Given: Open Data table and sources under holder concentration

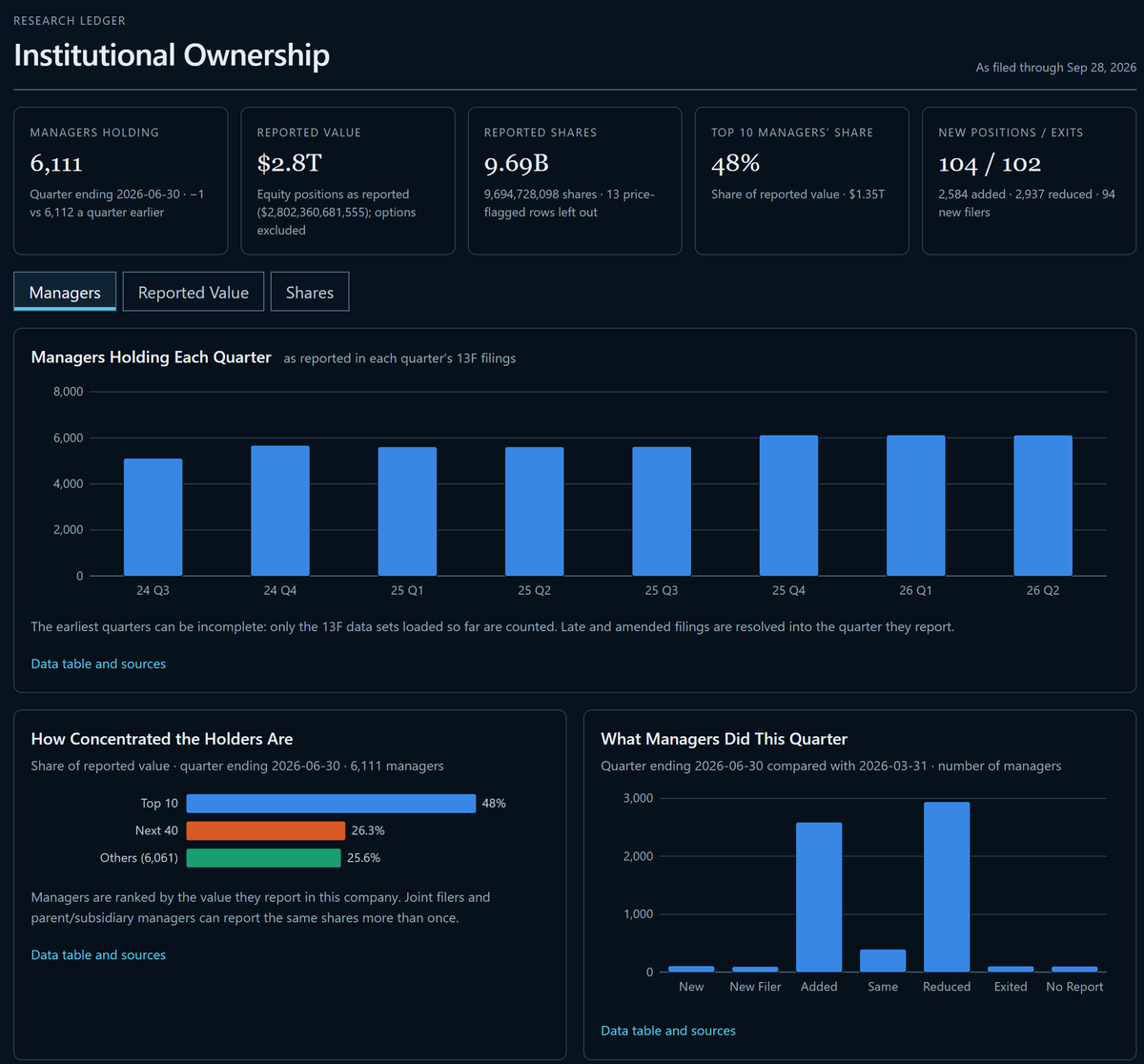Looking at the screenshot, I should coord(98,954).
